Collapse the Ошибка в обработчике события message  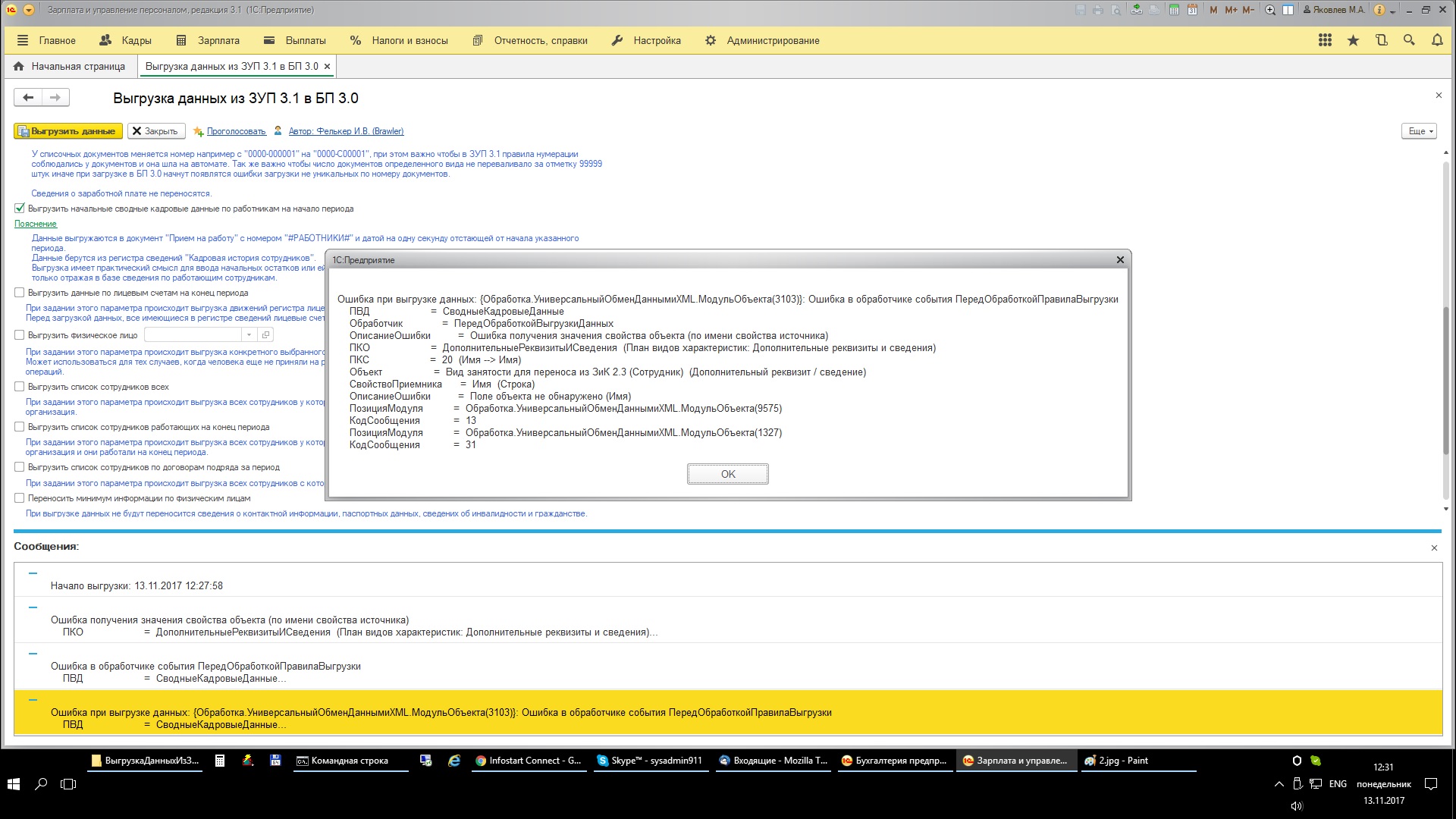(x=33, y=654)
